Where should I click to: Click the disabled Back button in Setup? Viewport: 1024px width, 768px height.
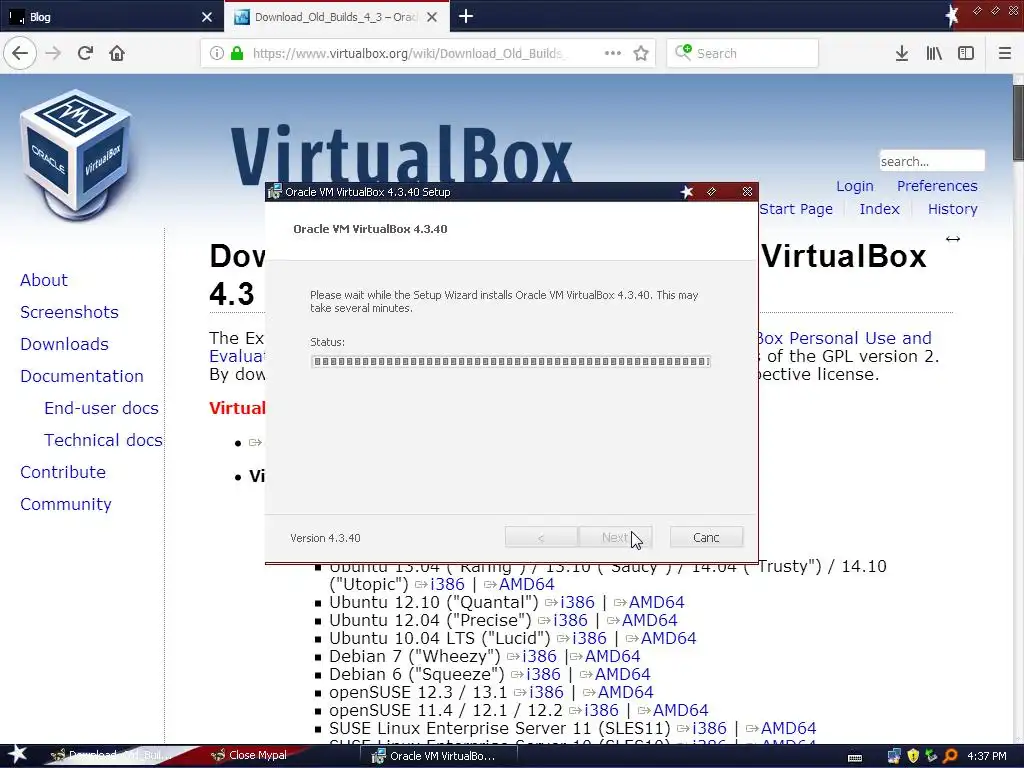point(541,537)
